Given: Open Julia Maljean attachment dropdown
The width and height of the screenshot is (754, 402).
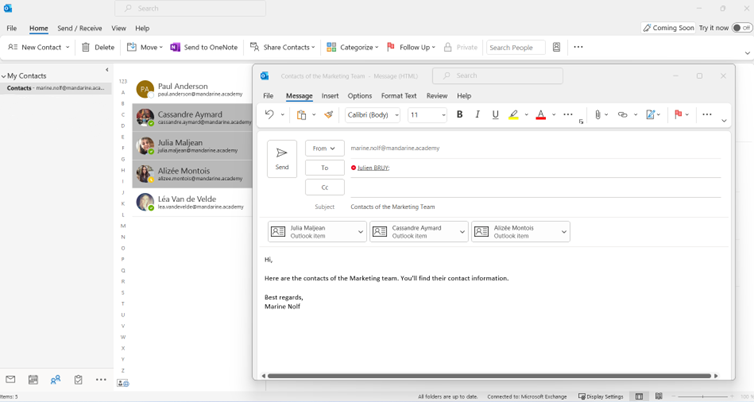Looking at the screenshot, I should pyautogui.click(x=360, y=232).
